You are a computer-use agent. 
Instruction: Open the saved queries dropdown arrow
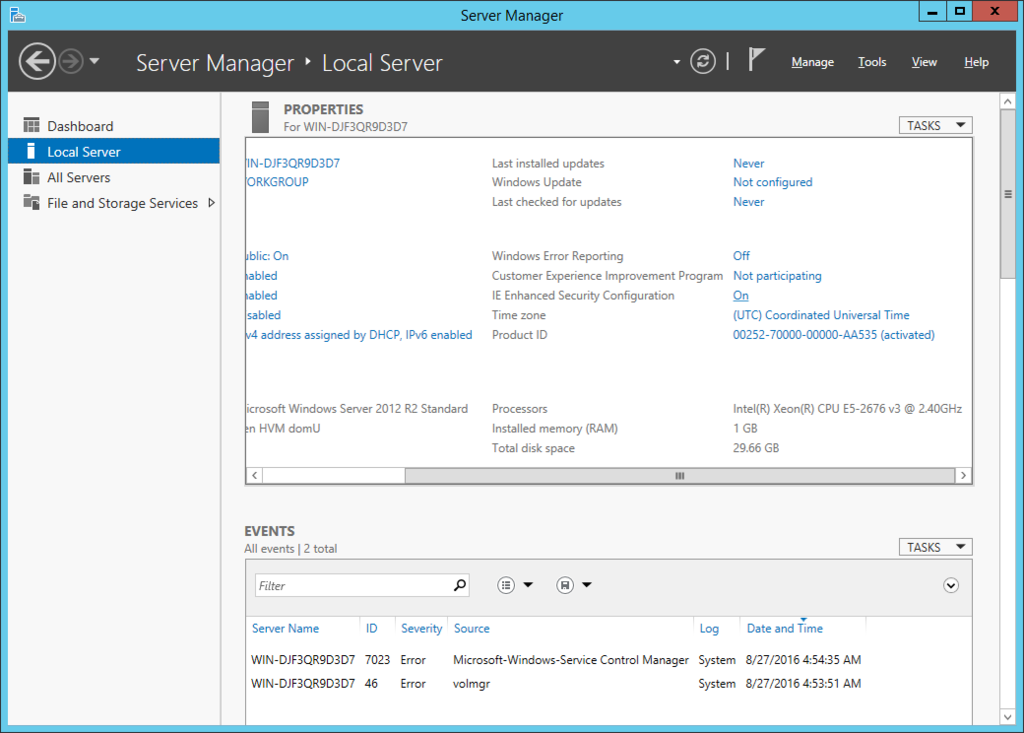587,585
